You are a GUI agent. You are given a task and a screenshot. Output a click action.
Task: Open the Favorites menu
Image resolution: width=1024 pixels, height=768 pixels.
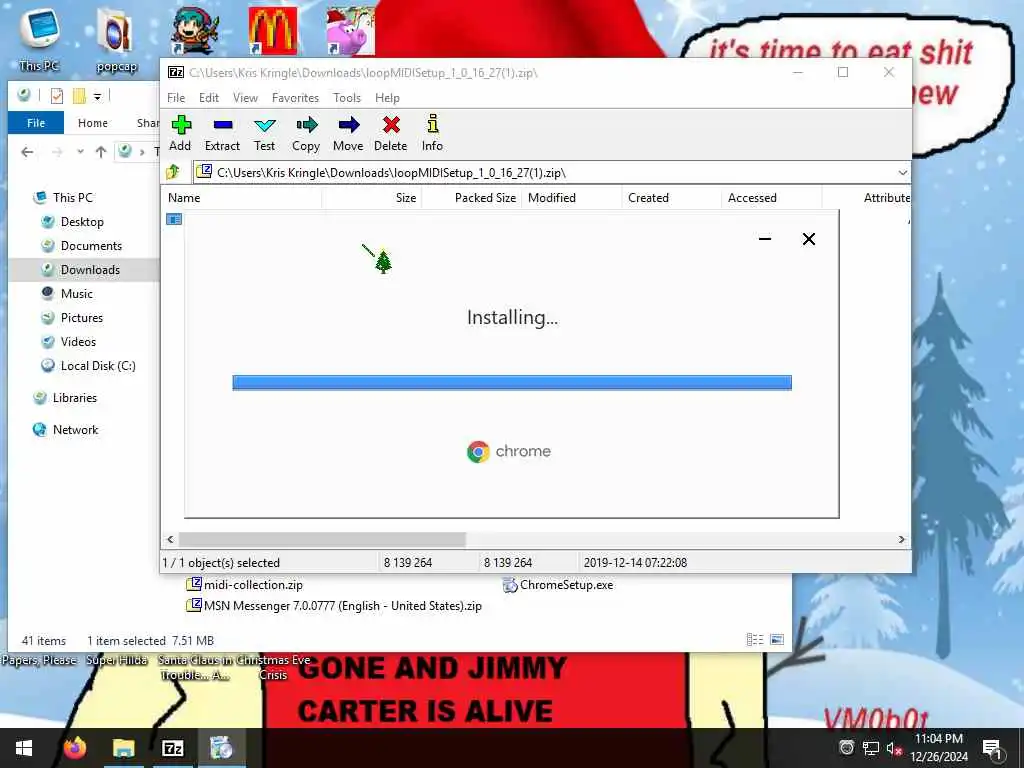click(x=295, y=98)
